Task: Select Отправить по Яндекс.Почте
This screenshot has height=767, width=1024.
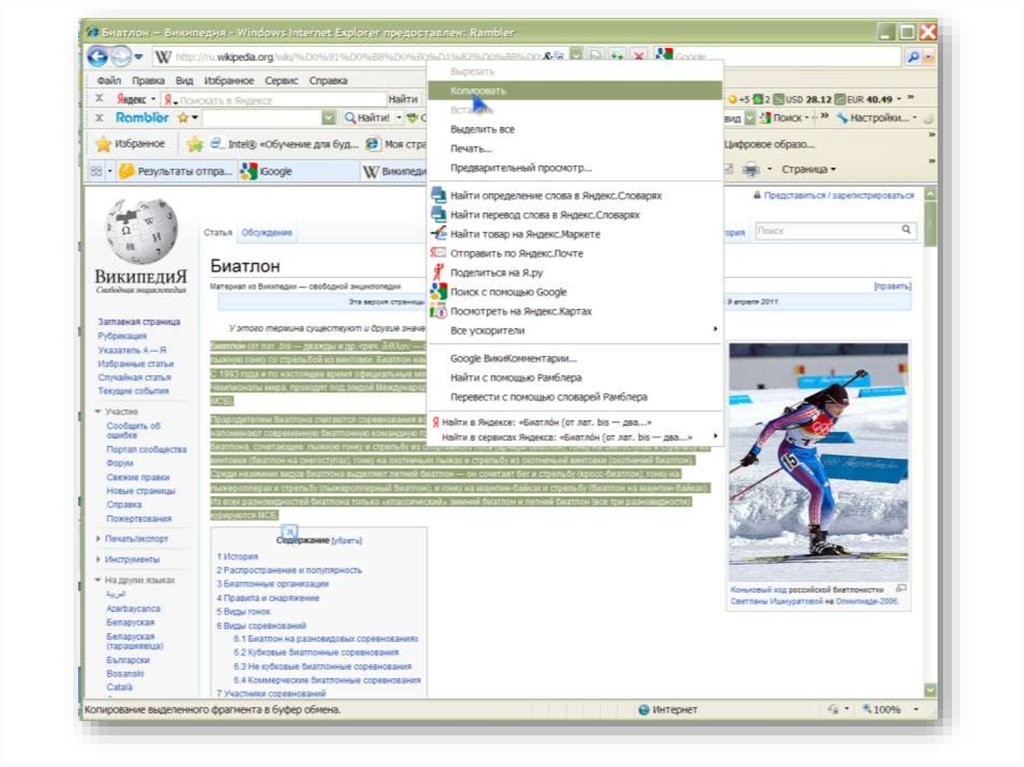Action: (575, 253)
